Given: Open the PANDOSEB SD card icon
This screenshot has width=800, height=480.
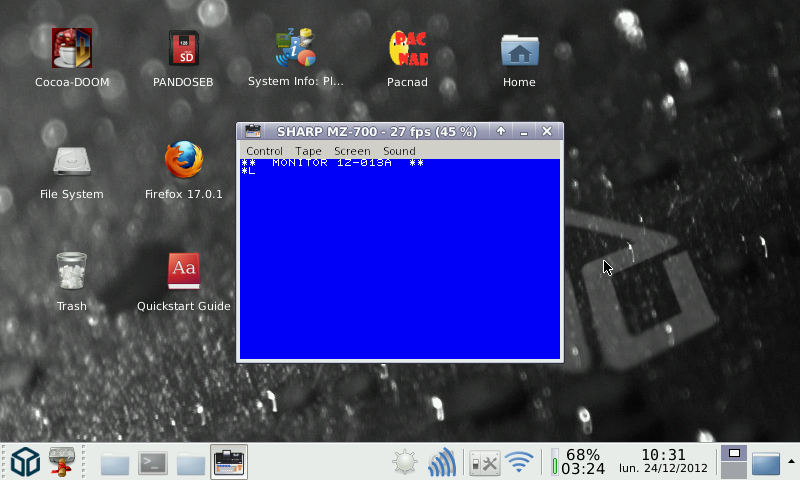Looking at the screenshot, I should 184,48.
